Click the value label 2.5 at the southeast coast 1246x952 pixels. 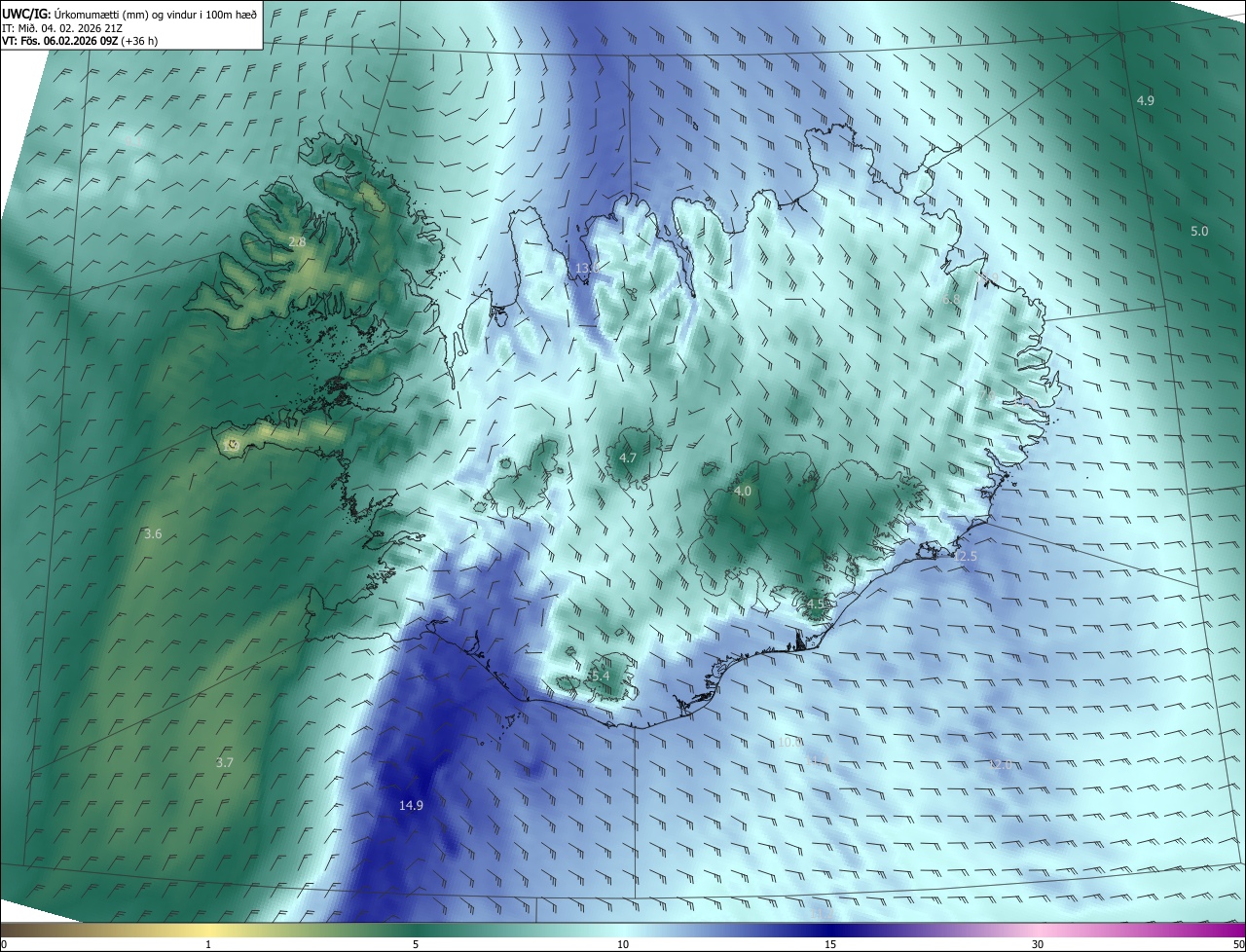(x=967, y=556)
